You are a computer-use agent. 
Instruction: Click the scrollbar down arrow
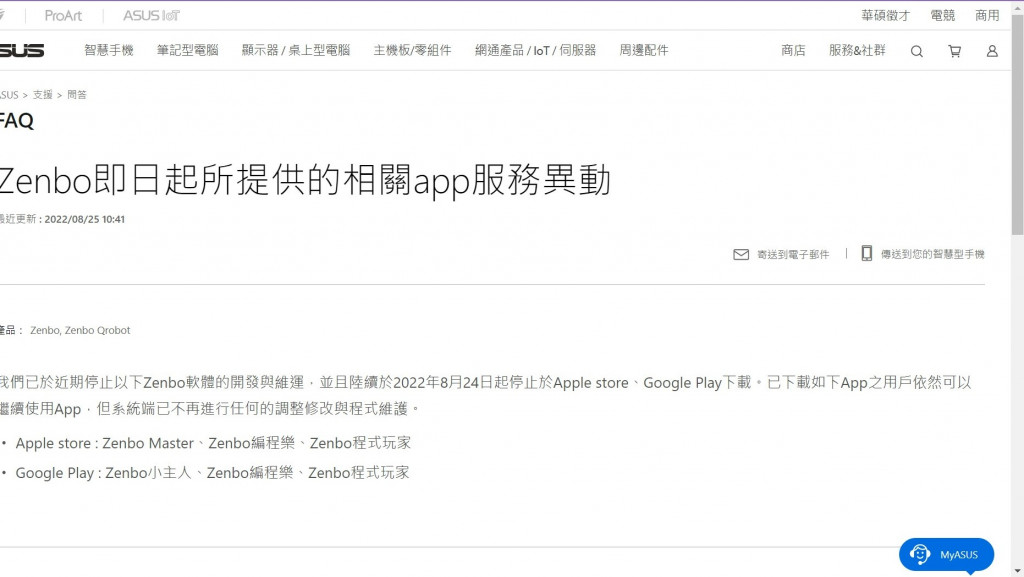tap(1017, 571)
